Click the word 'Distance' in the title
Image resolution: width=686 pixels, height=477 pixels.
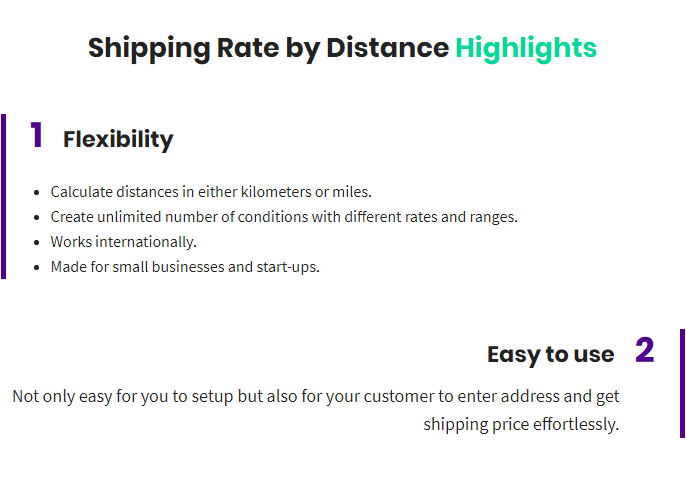(388, 47)
